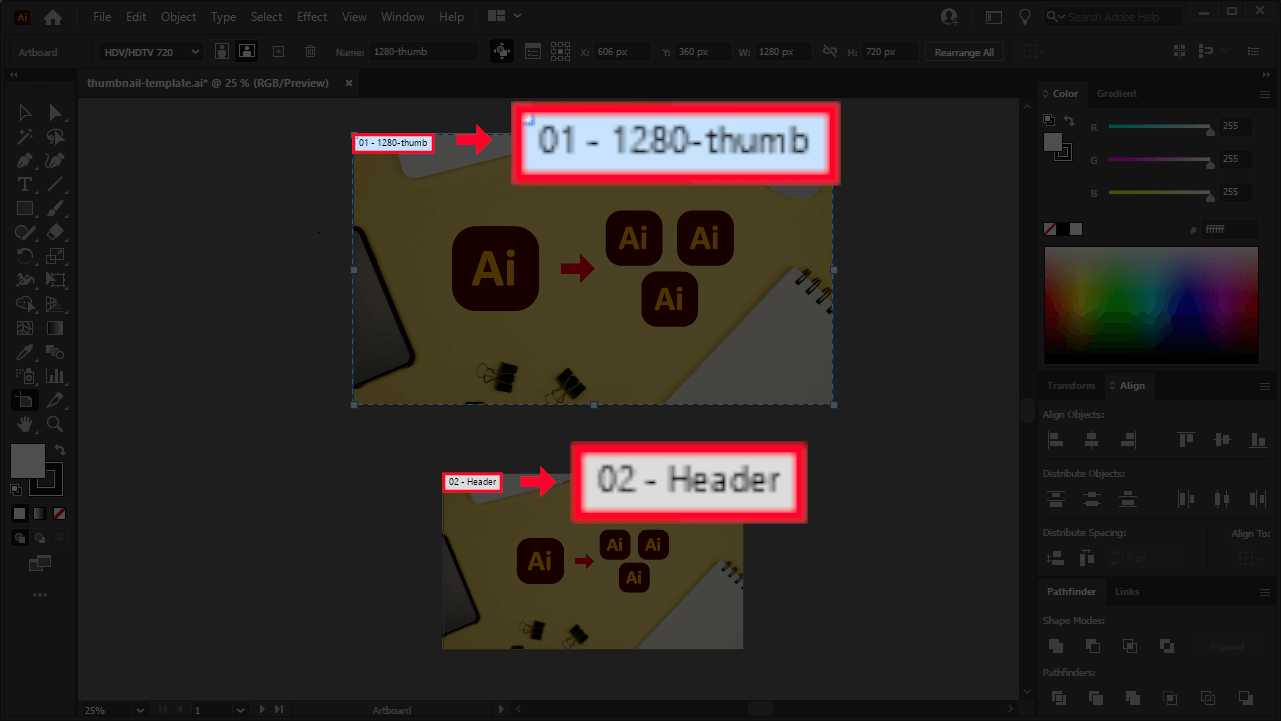Select the Scale tool
1281x721 pixels.
(x=56, y=256)
